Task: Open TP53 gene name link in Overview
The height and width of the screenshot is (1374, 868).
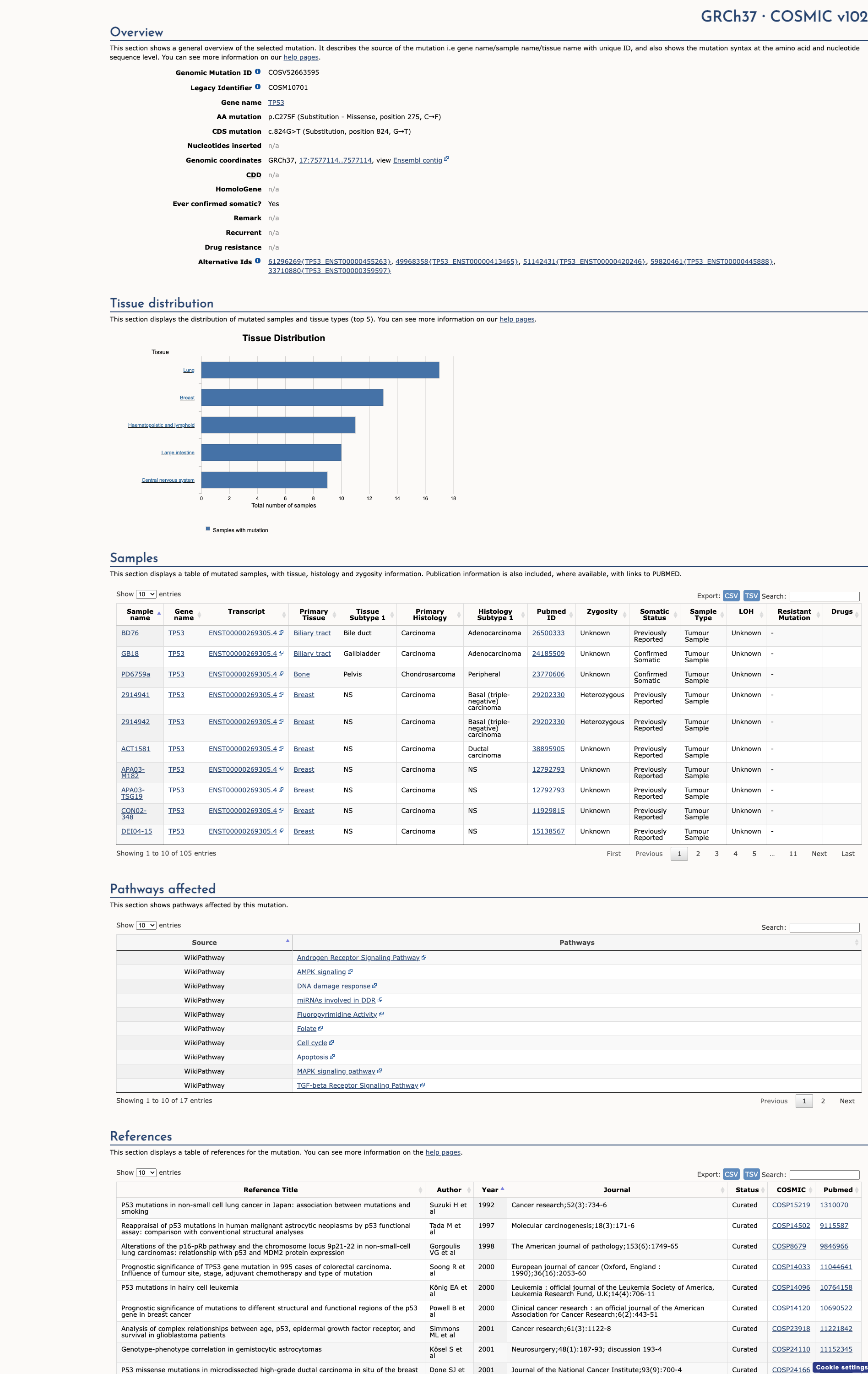Action: 276,103
